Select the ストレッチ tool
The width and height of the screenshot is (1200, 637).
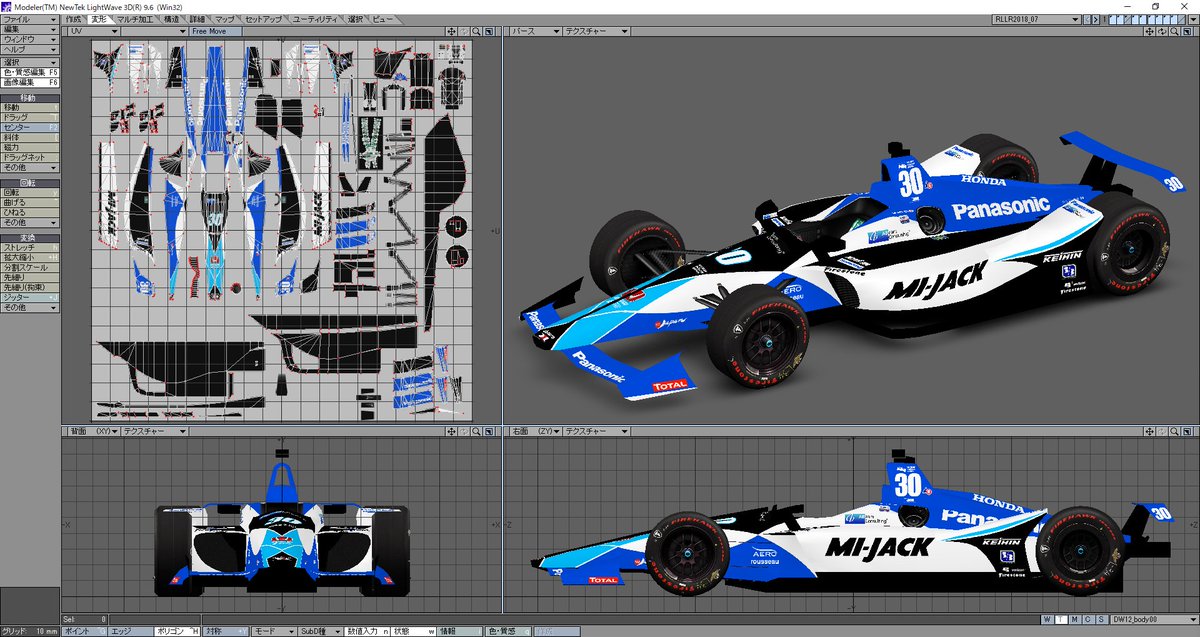click(x=30, y=247)
